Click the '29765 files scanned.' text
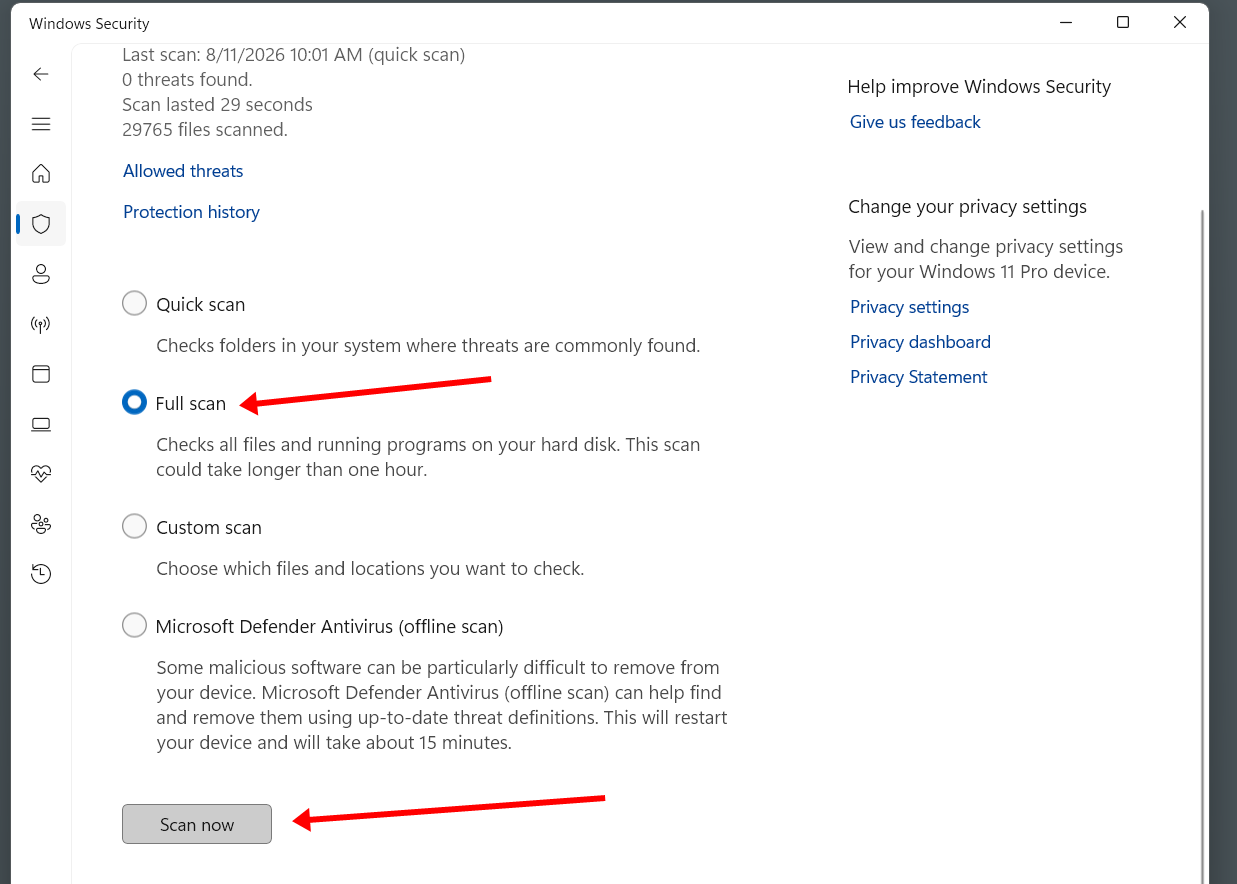The height and width of the screenshot is (884, 1237). pos(205,130)
